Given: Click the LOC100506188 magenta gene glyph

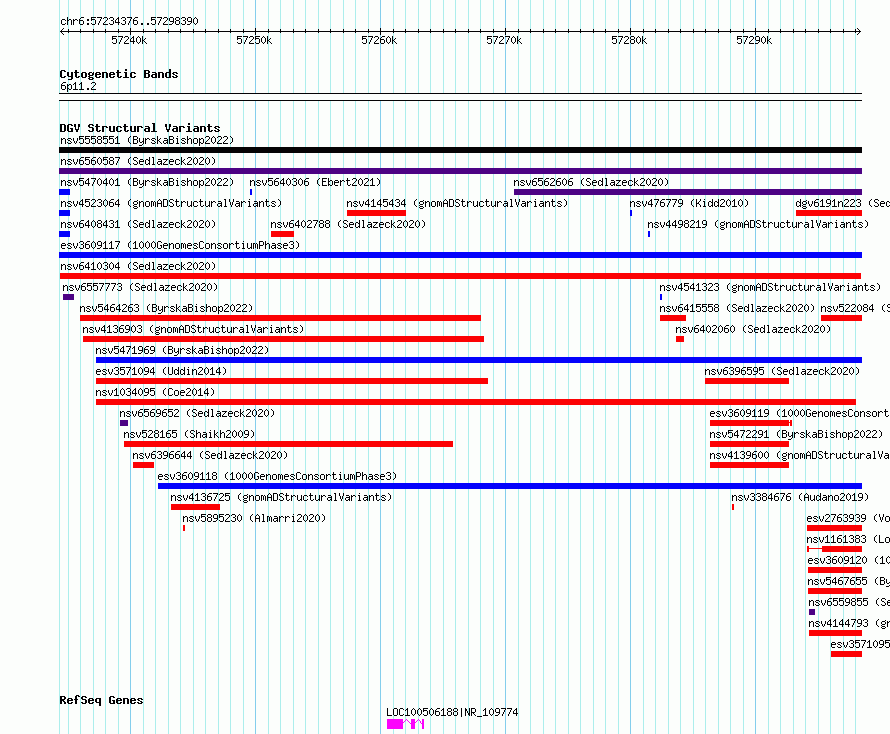Looking at the screenshot, I should [x=405, y=724].
